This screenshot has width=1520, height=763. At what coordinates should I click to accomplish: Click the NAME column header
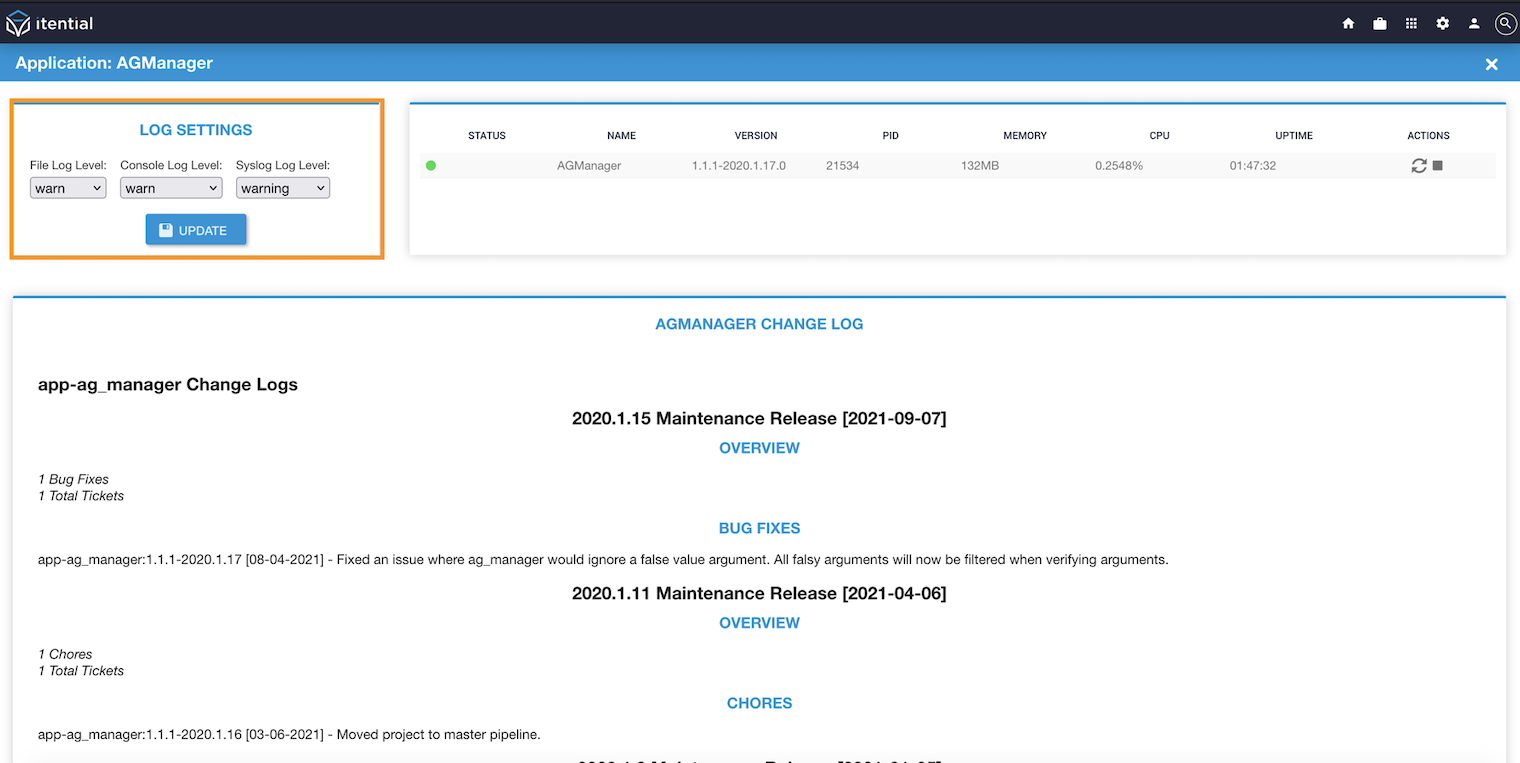coord(621,136)
